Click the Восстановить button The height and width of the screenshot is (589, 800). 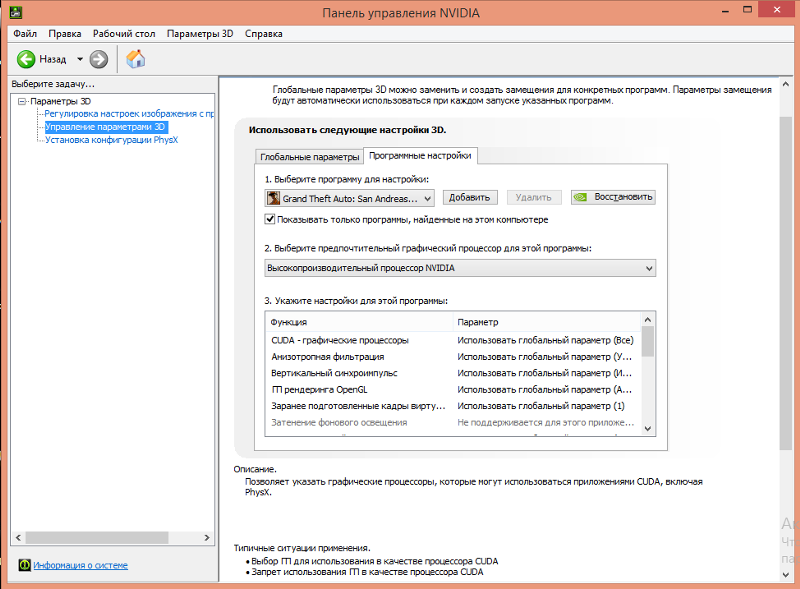(x=613, y=197)
